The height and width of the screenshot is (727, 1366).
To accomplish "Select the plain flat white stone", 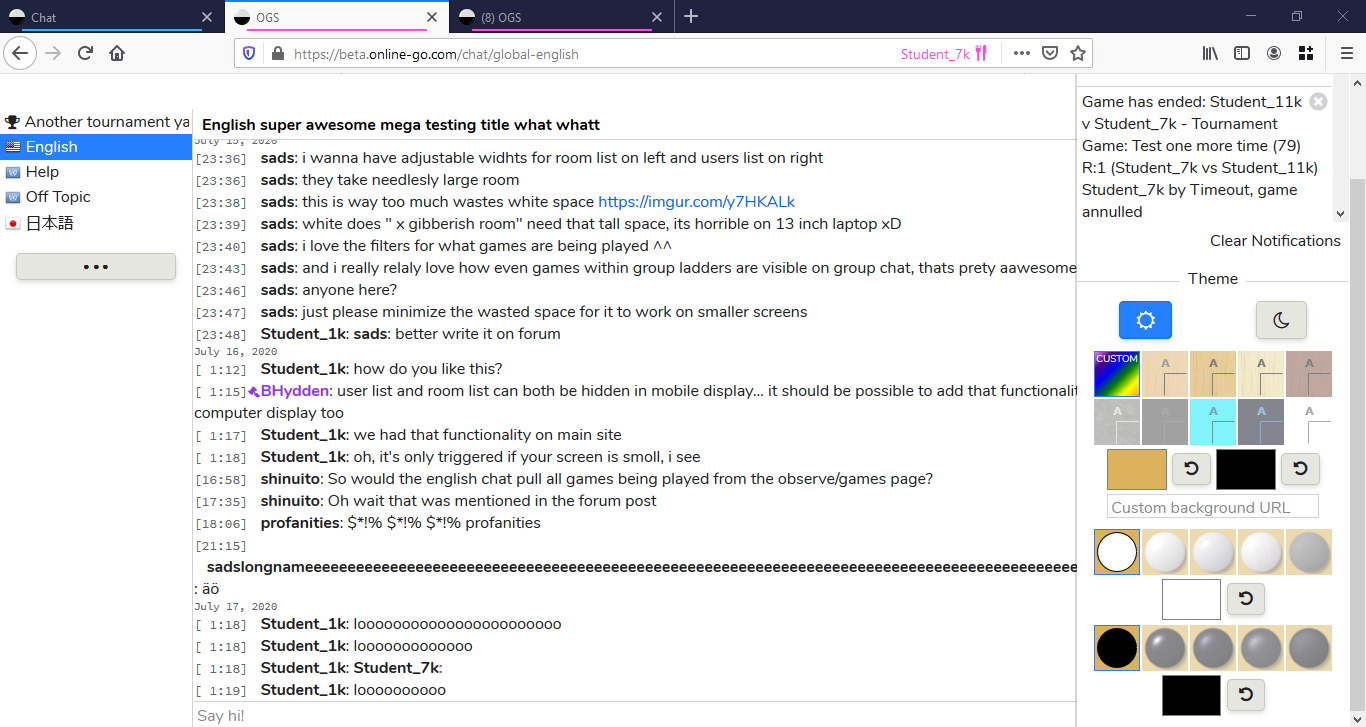I will click(1117, 552).
